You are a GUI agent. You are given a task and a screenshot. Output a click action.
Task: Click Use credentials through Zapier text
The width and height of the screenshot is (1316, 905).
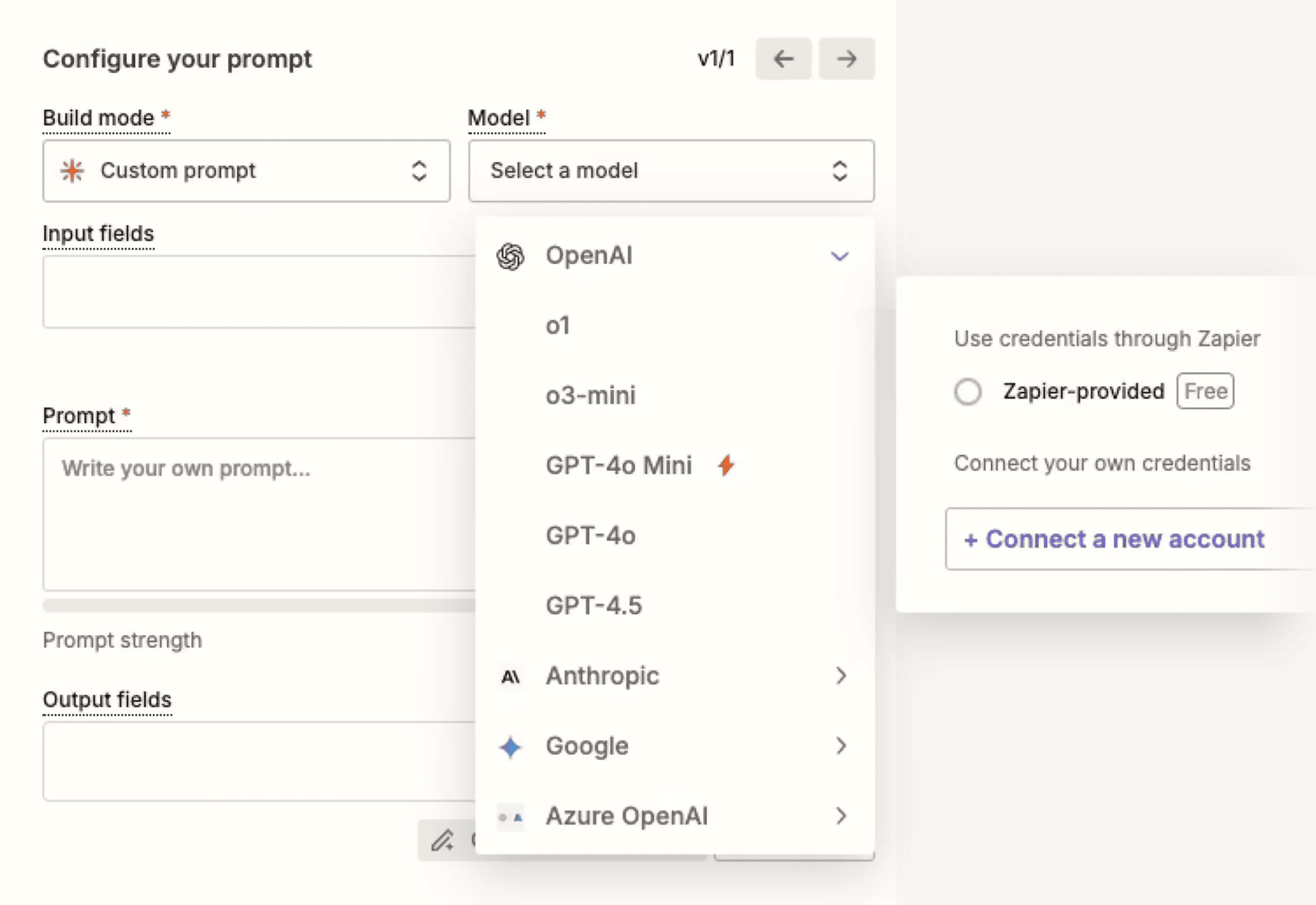click(1107, 338)
